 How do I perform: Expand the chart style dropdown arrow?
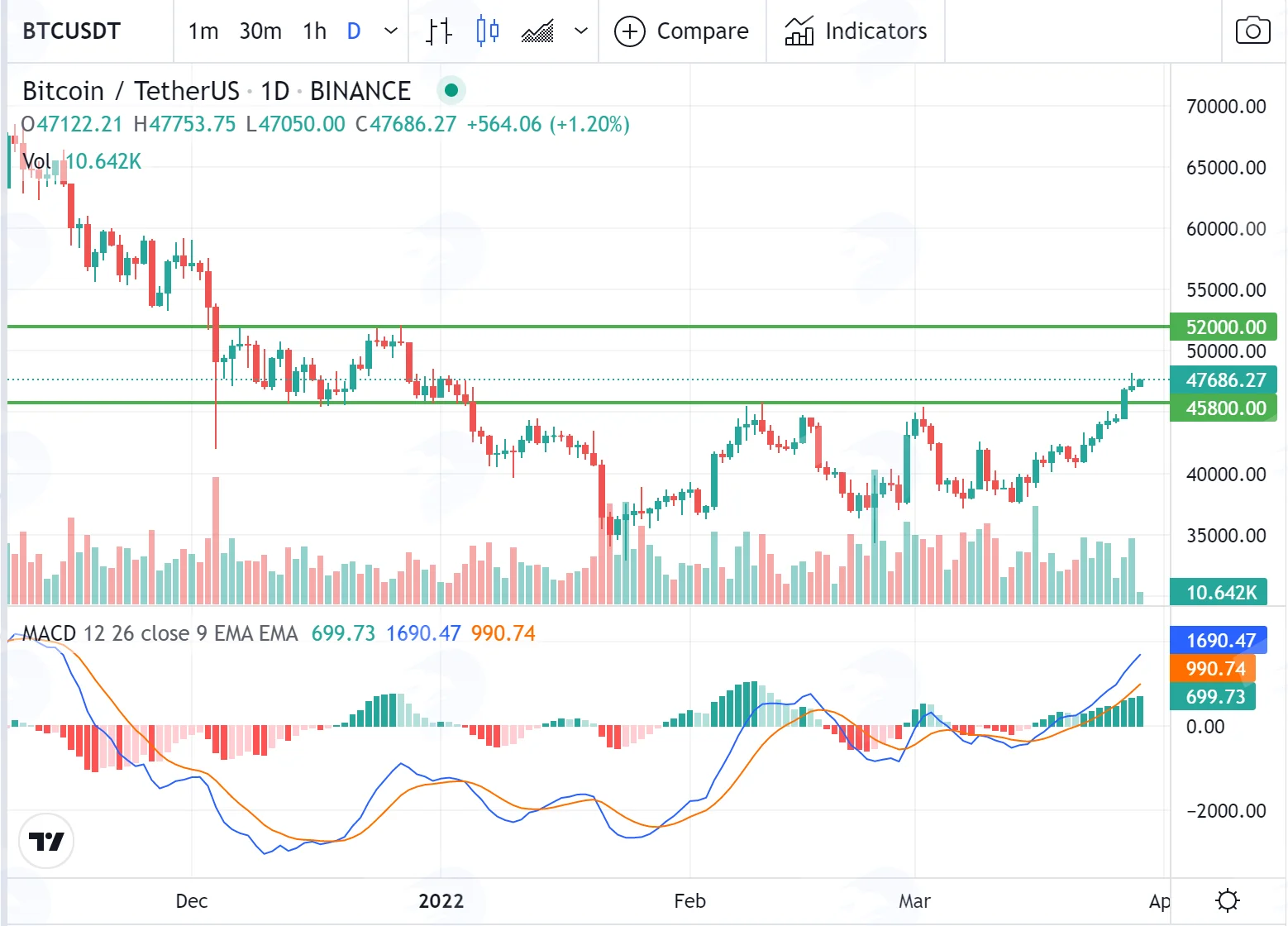(x=581, y=31)
